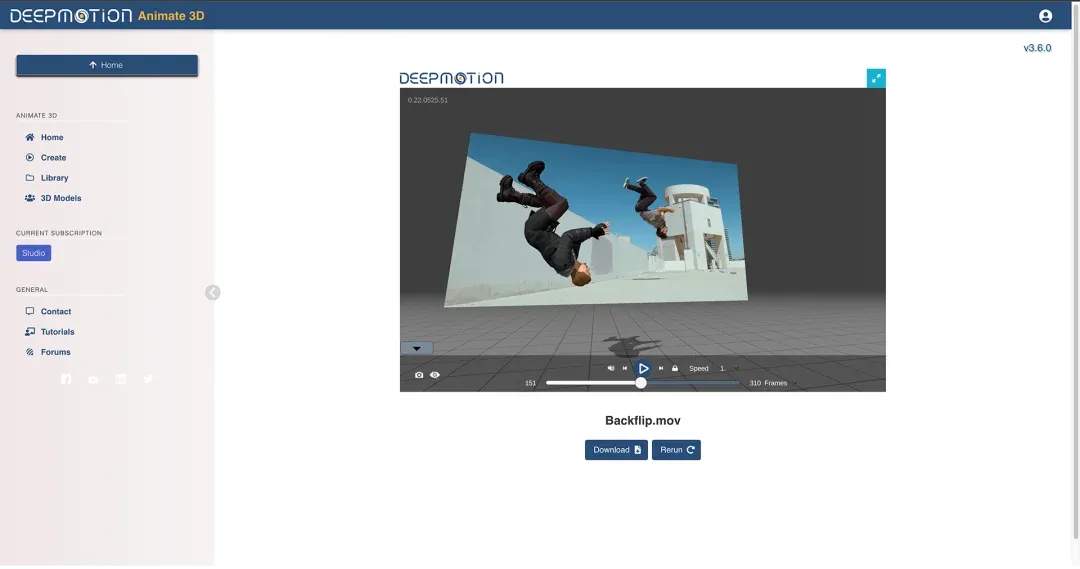The width and height of the screenshot is (1080, 569).
Task: Open the Library menu item
Action: 54,178
